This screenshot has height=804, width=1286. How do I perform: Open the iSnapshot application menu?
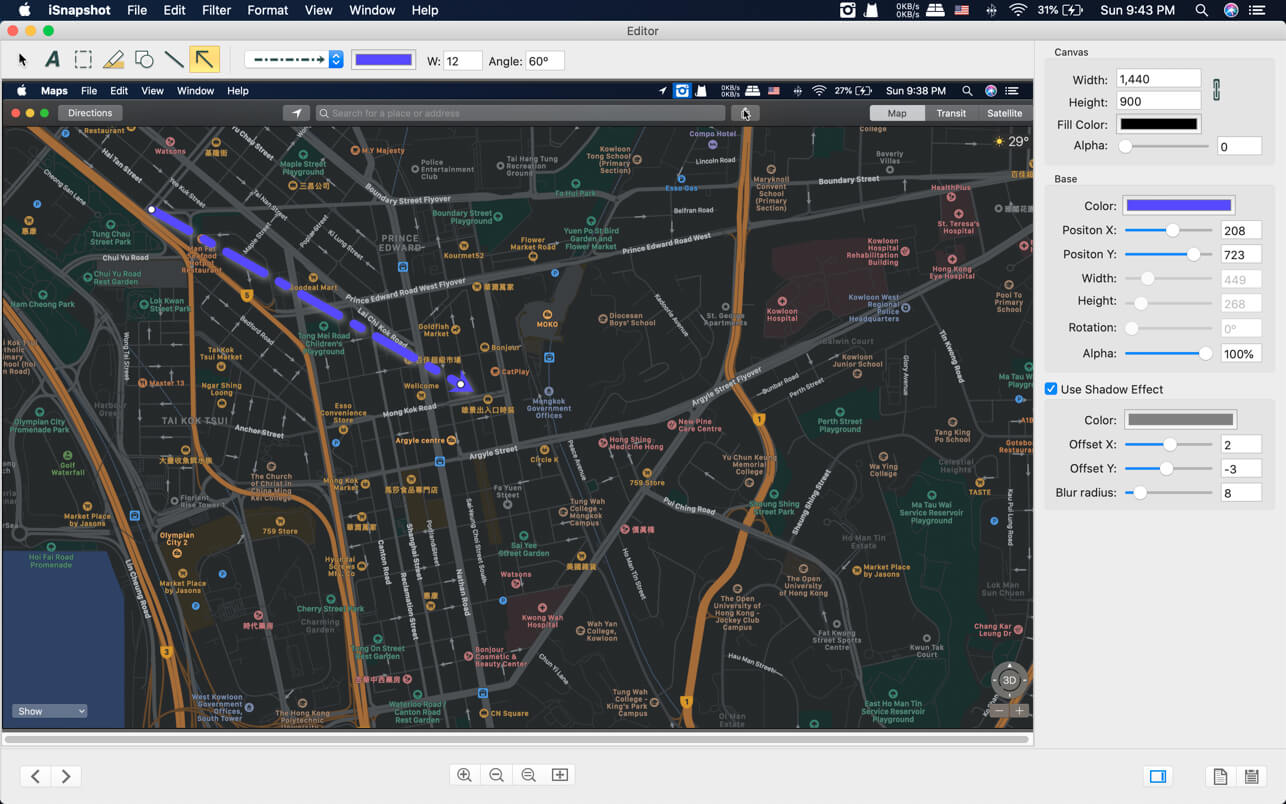tap(80, 10)
